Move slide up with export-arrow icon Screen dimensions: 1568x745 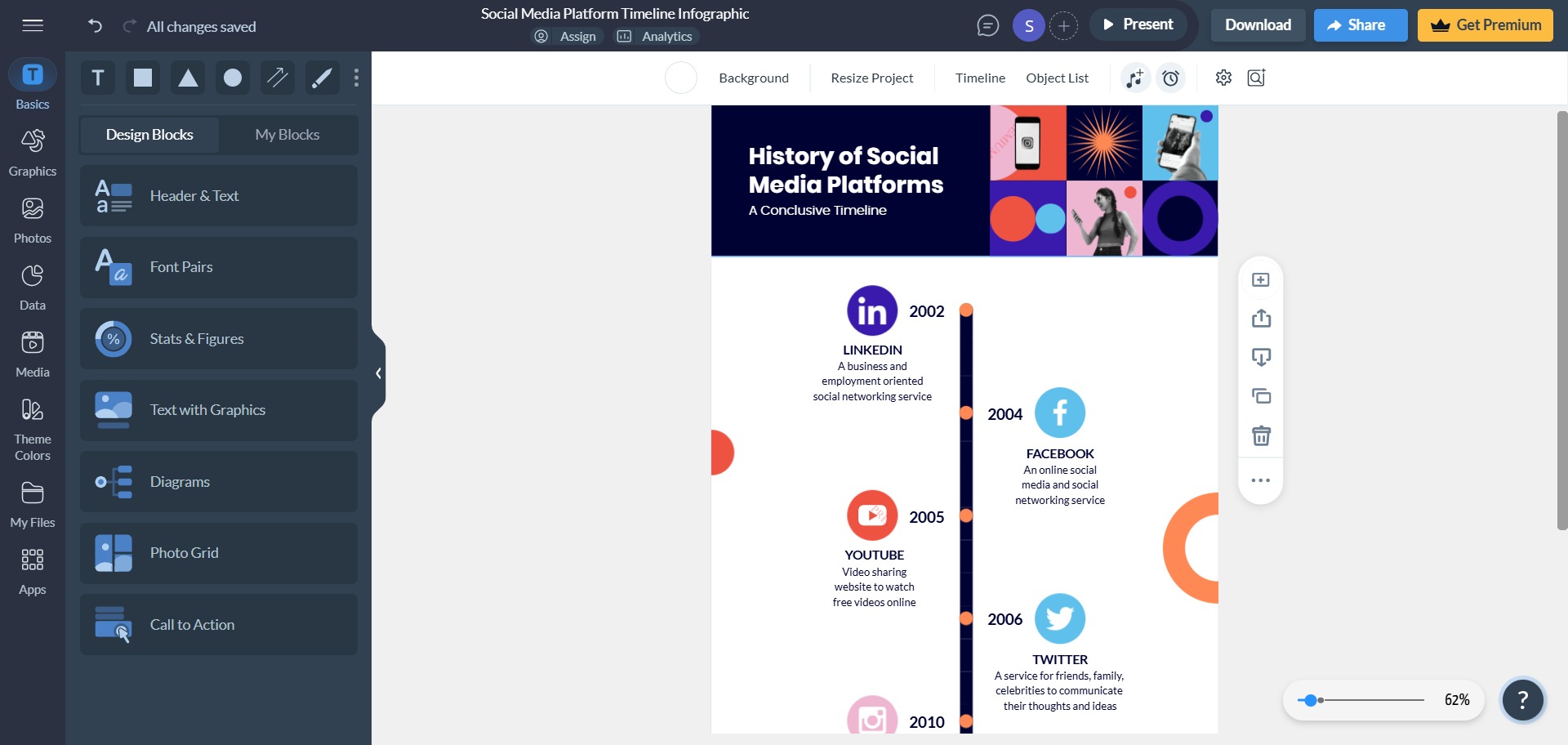(x=1261, y=318)
